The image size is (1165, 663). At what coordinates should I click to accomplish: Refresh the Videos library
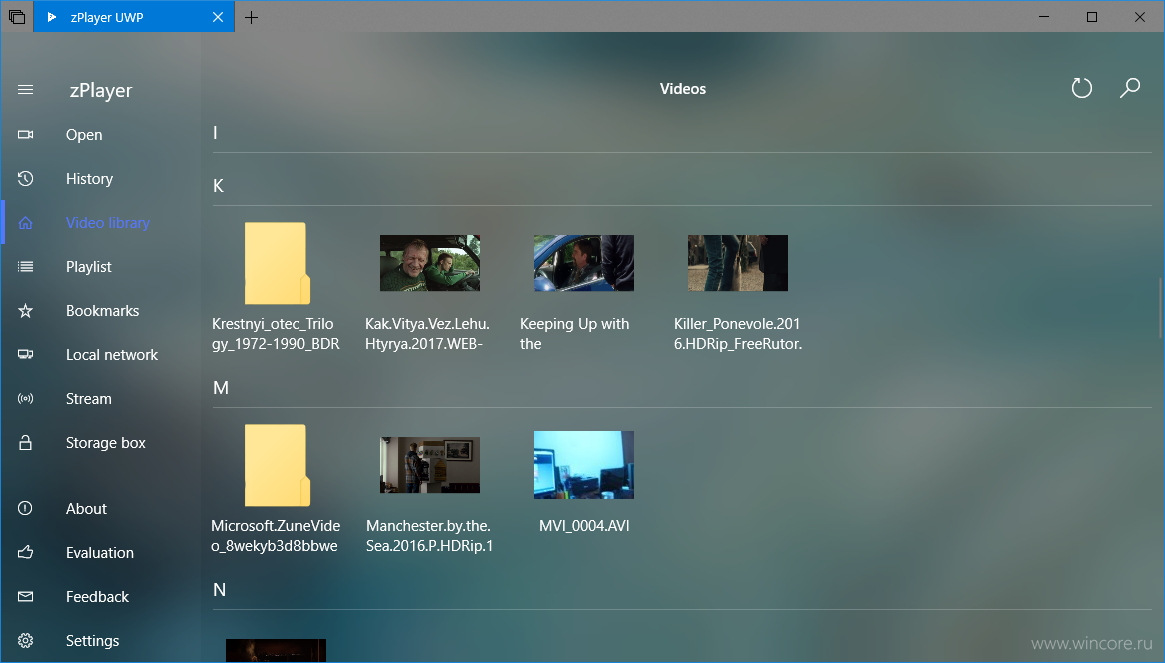[1082, 88]
